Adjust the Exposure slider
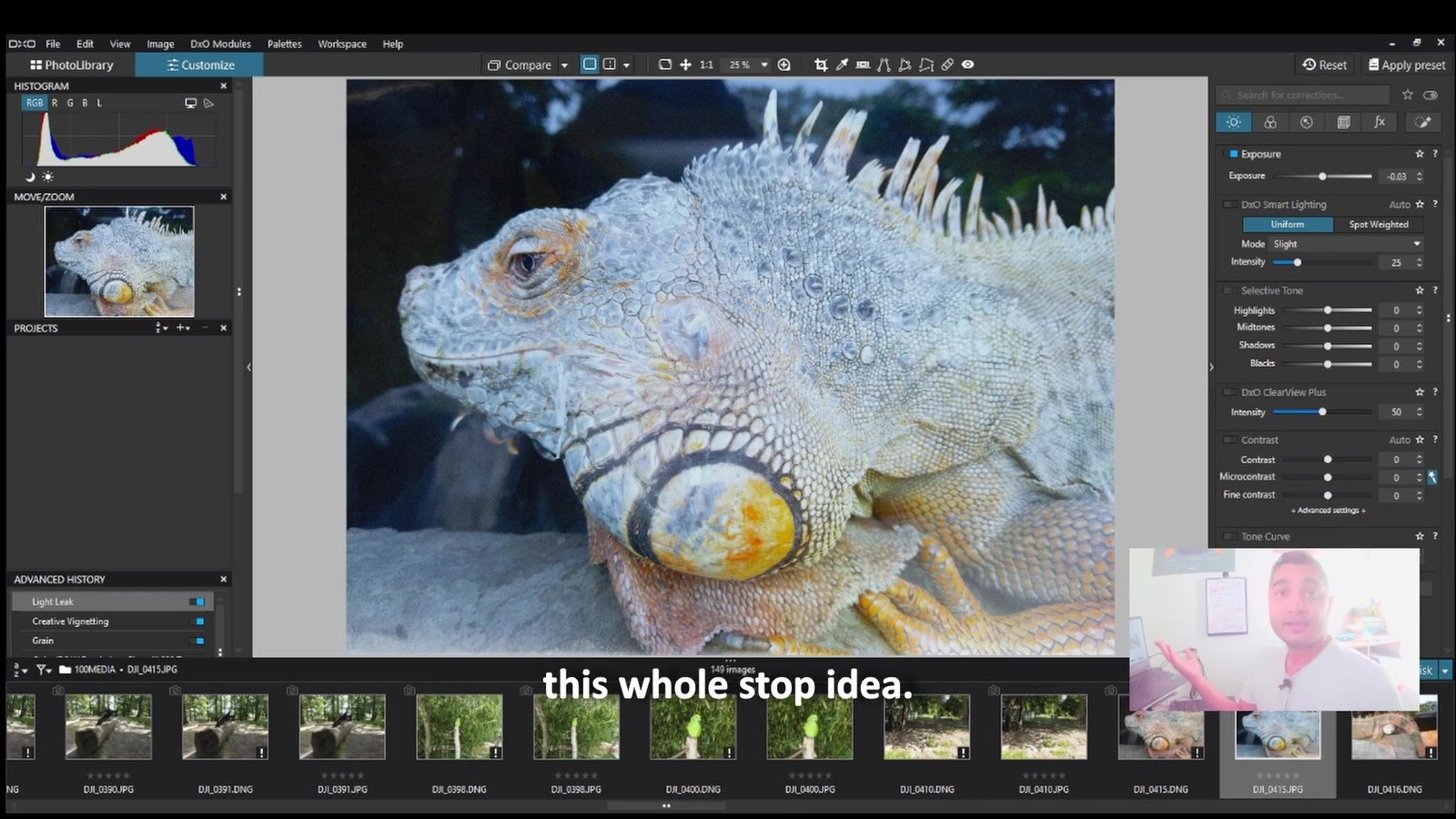 (x=1322, y=176)
